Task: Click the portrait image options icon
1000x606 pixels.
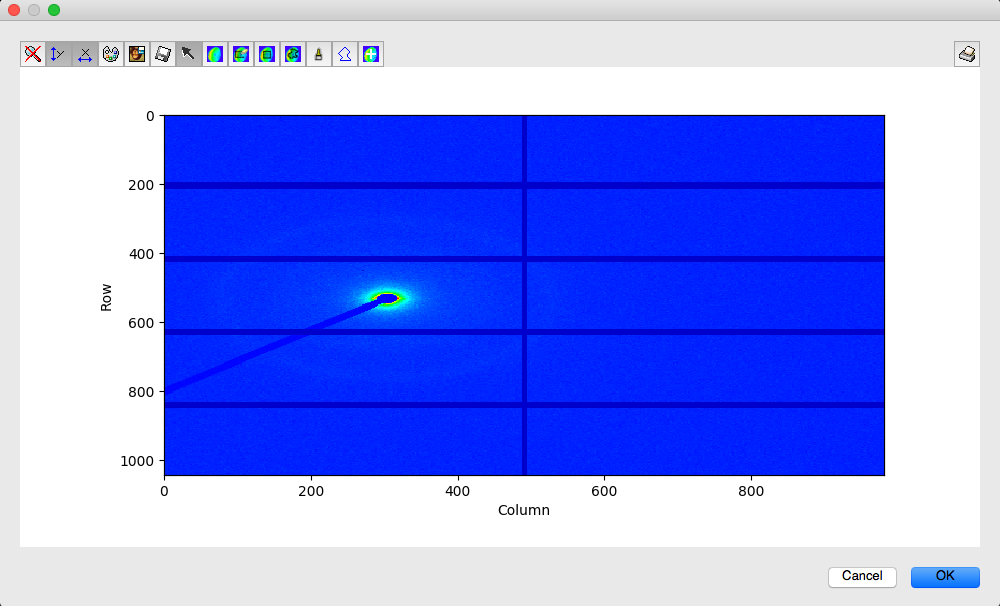Action: point(137,54)
